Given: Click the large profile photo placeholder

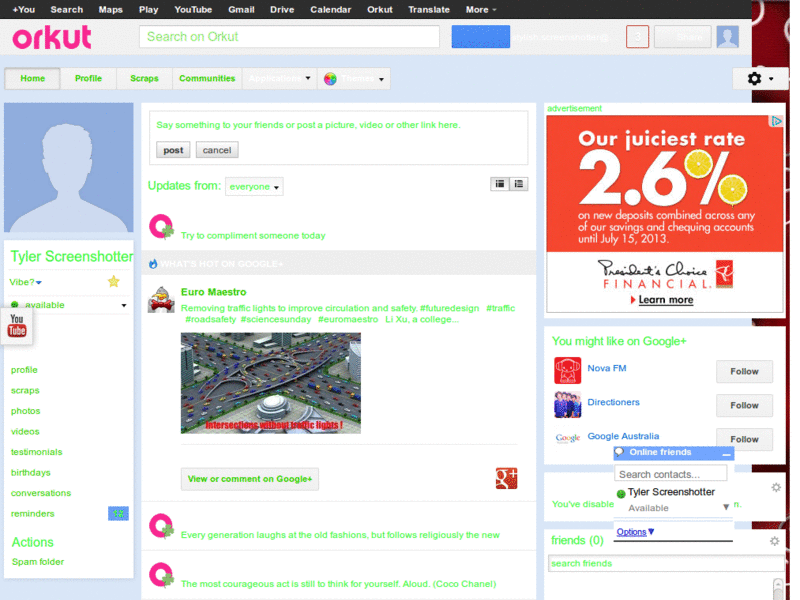Looking at the screenshot, I should pos(68,167).
